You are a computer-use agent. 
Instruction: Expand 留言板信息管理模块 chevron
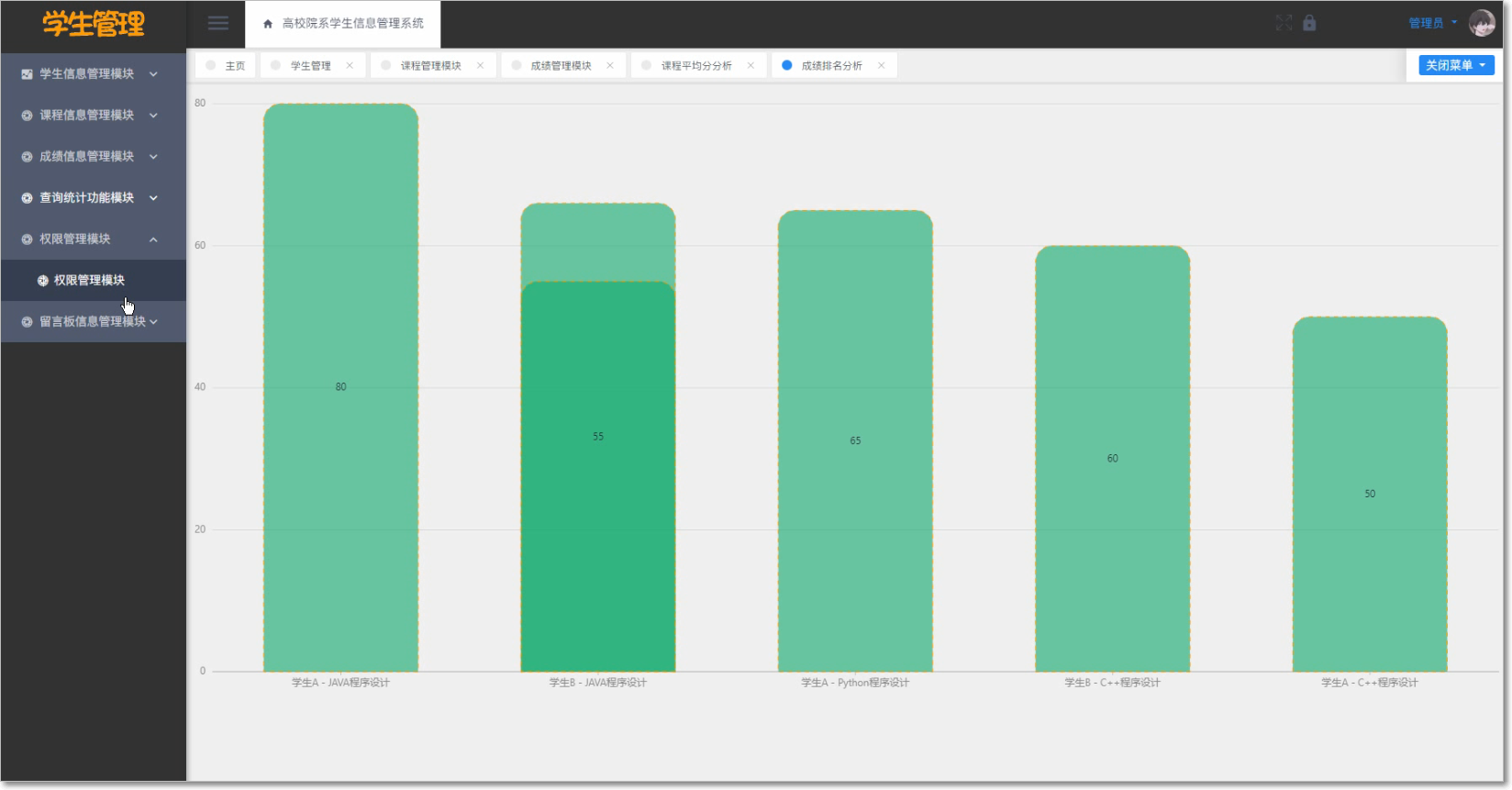tap(153, 322)
